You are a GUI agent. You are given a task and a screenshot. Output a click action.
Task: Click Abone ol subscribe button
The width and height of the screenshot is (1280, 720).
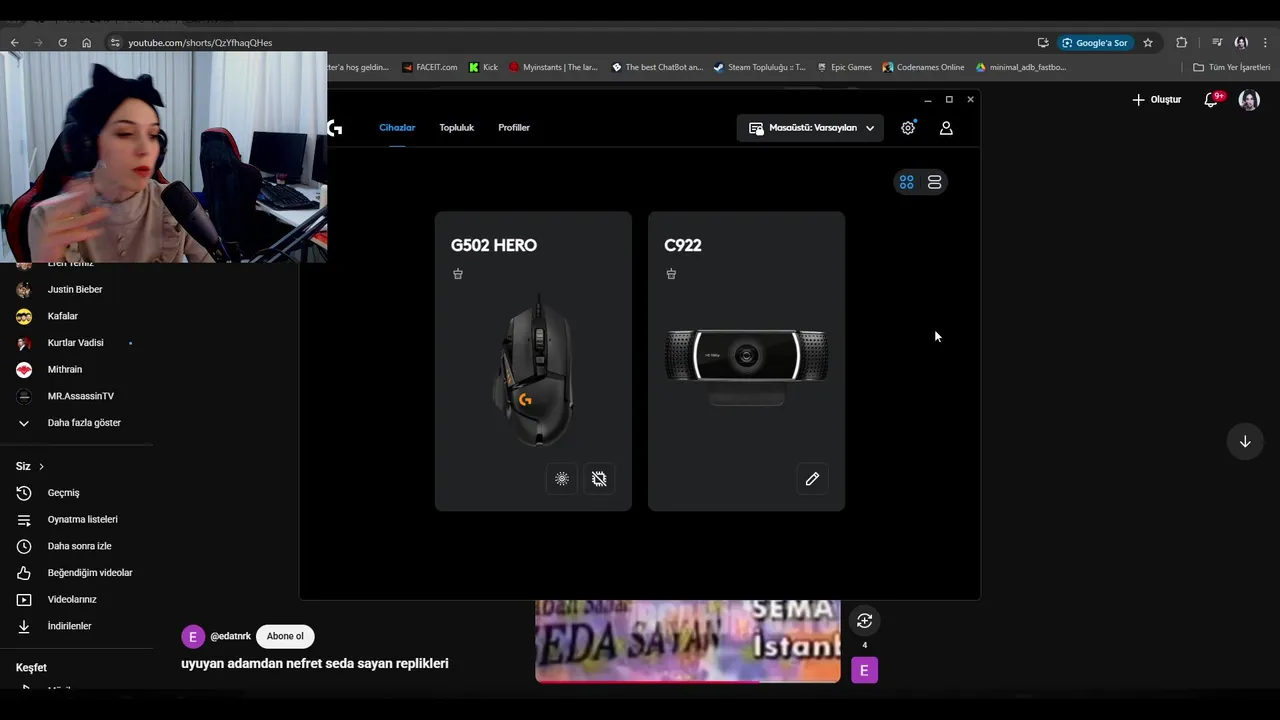285,636
